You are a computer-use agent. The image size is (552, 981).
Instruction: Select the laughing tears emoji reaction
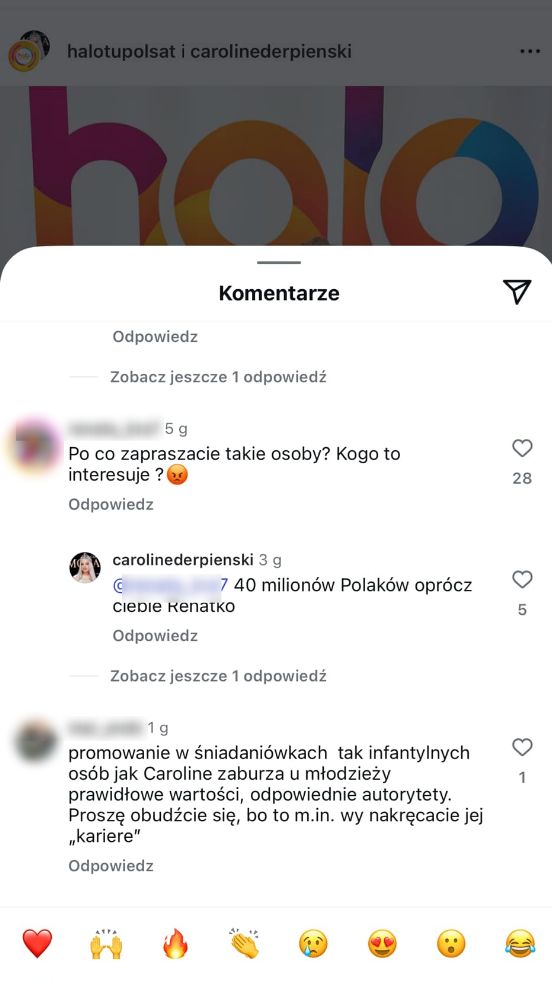point(520,943)
